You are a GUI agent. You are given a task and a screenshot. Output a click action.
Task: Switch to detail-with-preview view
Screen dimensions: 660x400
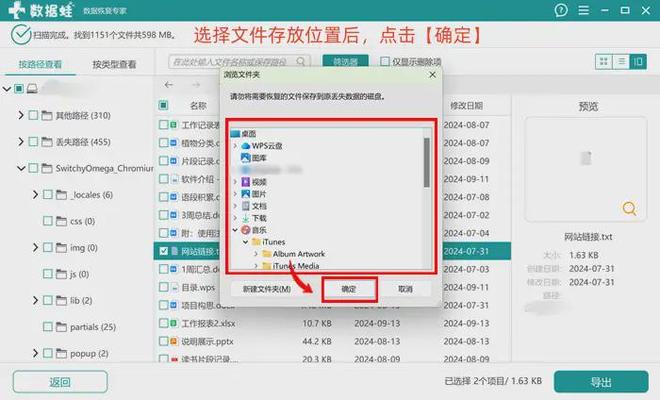[638, 62]
